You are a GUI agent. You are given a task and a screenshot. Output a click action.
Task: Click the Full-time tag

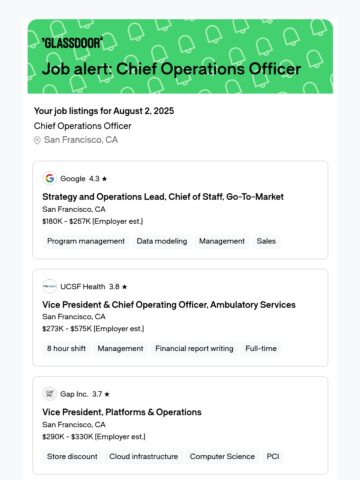tap(261, 348)
